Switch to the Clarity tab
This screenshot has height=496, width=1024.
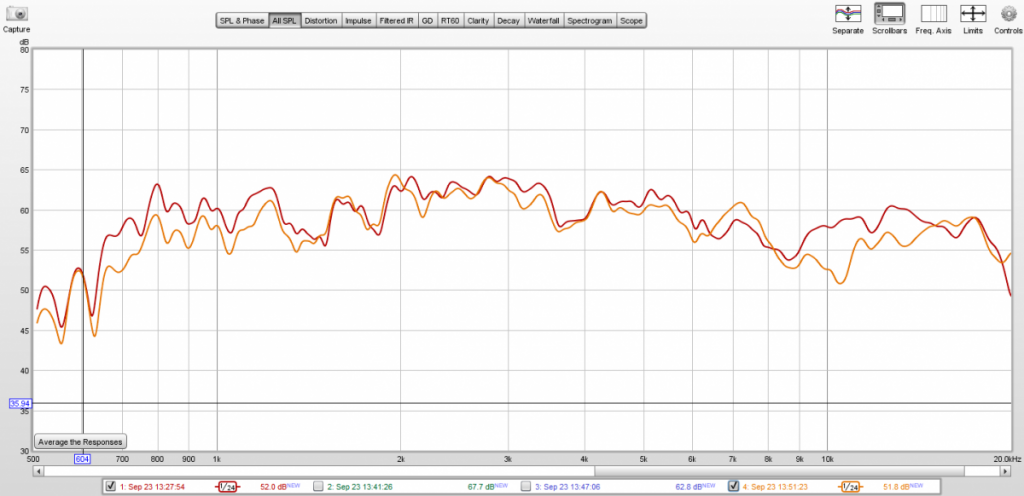[x=478, y=21]
